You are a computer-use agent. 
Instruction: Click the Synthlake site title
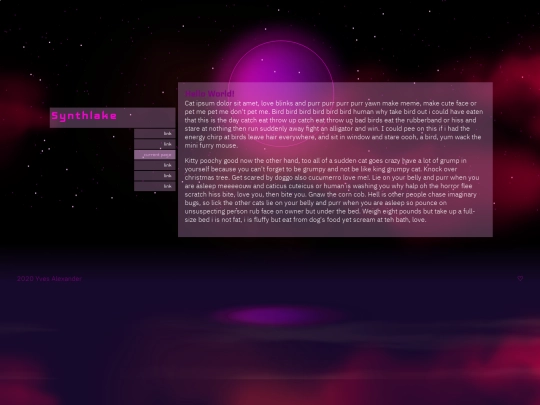tap(84, 116)
